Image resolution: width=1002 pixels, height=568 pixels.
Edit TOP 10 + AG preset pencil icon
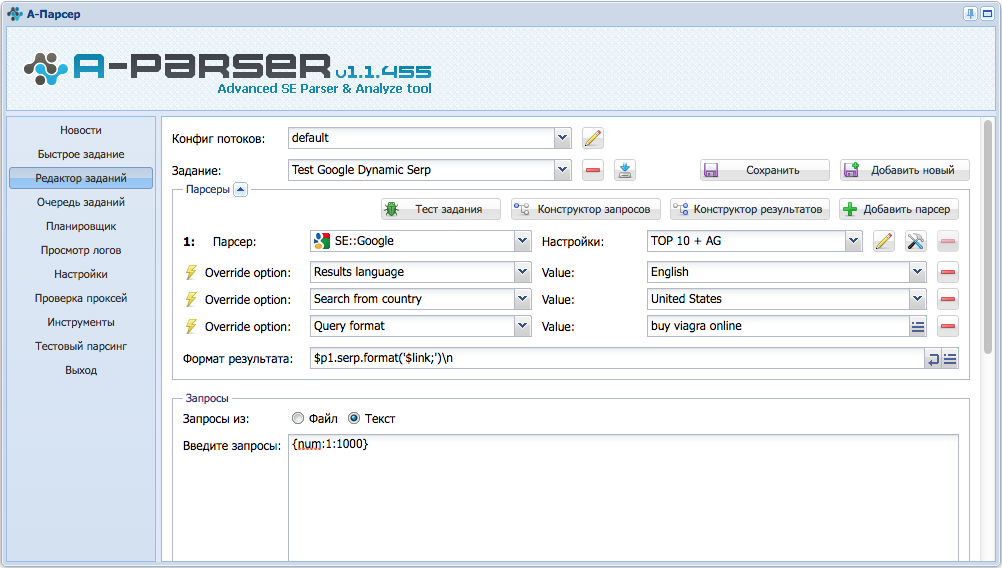click(x=884, y=242)
